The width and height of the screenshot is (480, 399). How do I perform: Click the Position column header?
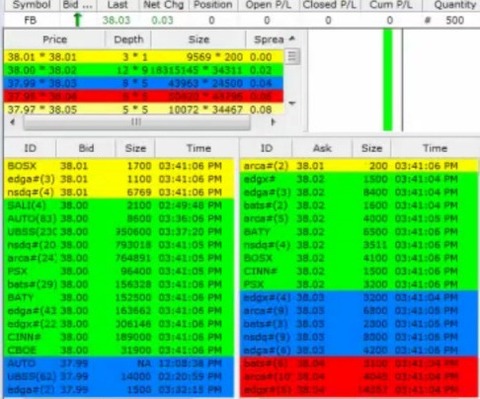click(x=213, y=5)
